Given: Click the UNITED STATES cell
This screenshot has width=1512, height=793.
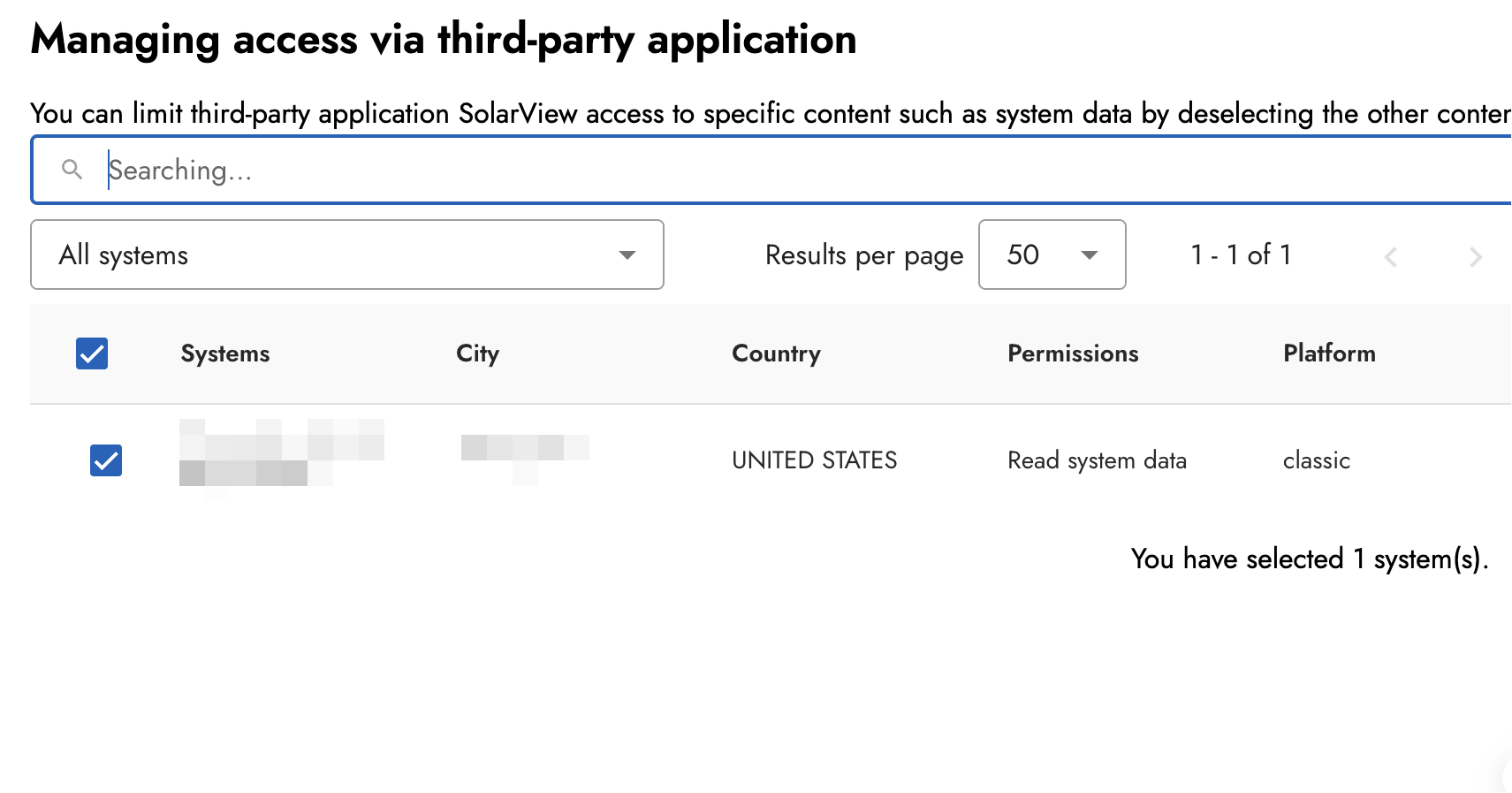Looking at the screenshot, I should [815, 460].
